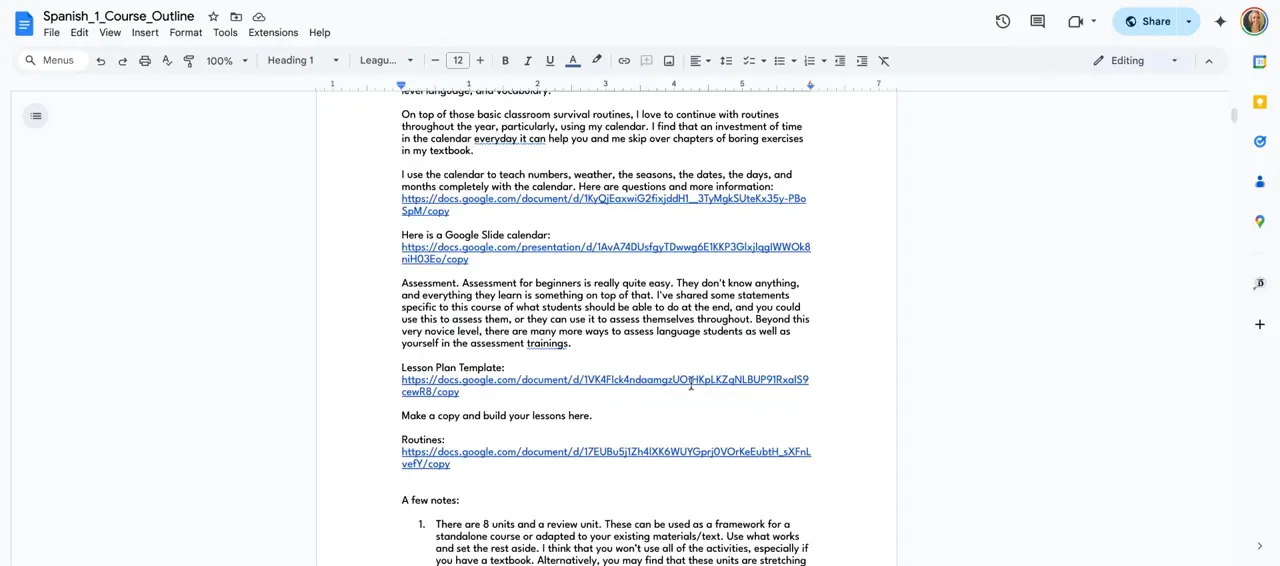Select the paint format roller tool

[189, 61]
